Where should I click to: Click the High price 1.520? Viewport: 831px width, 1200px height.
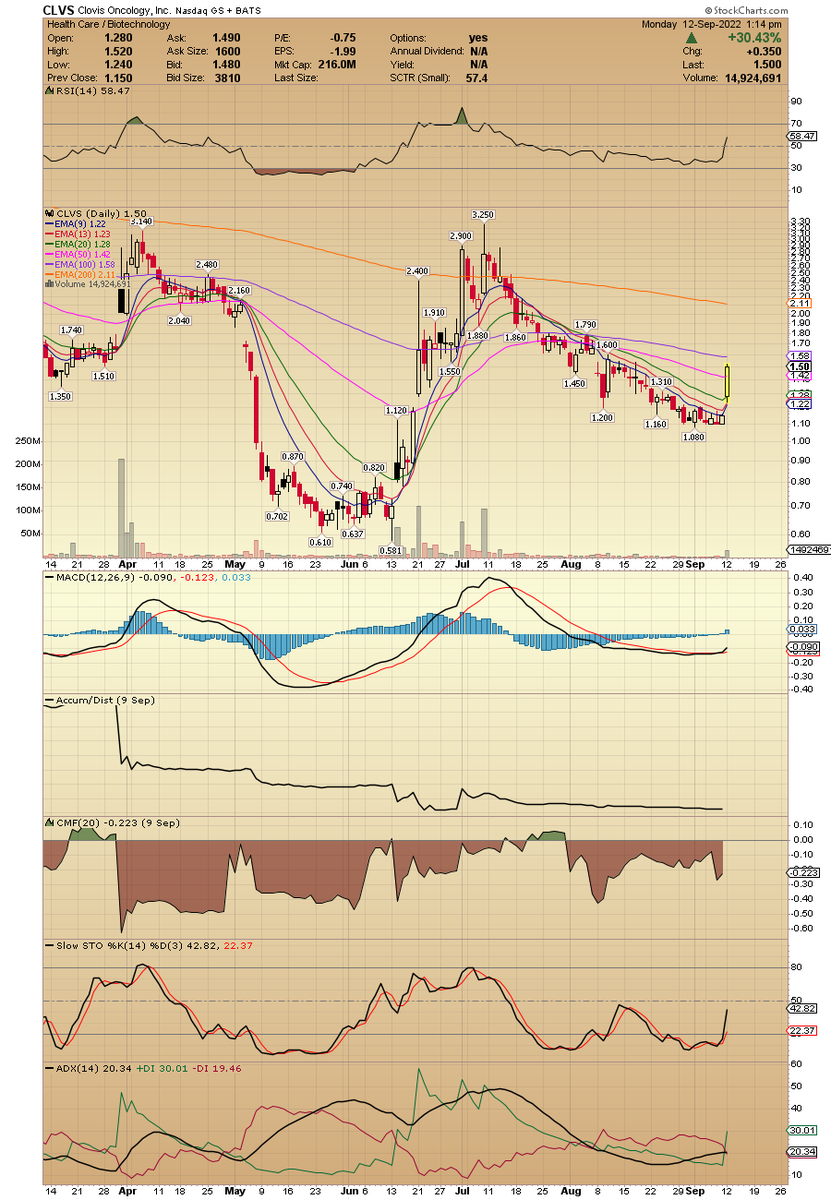[117, 50]
